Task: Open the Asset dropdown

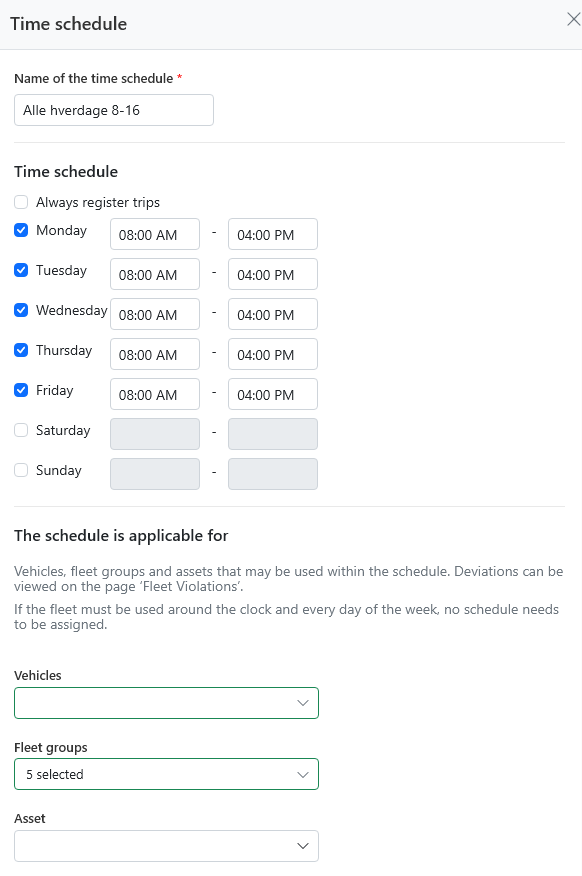Action: point(166,846)
